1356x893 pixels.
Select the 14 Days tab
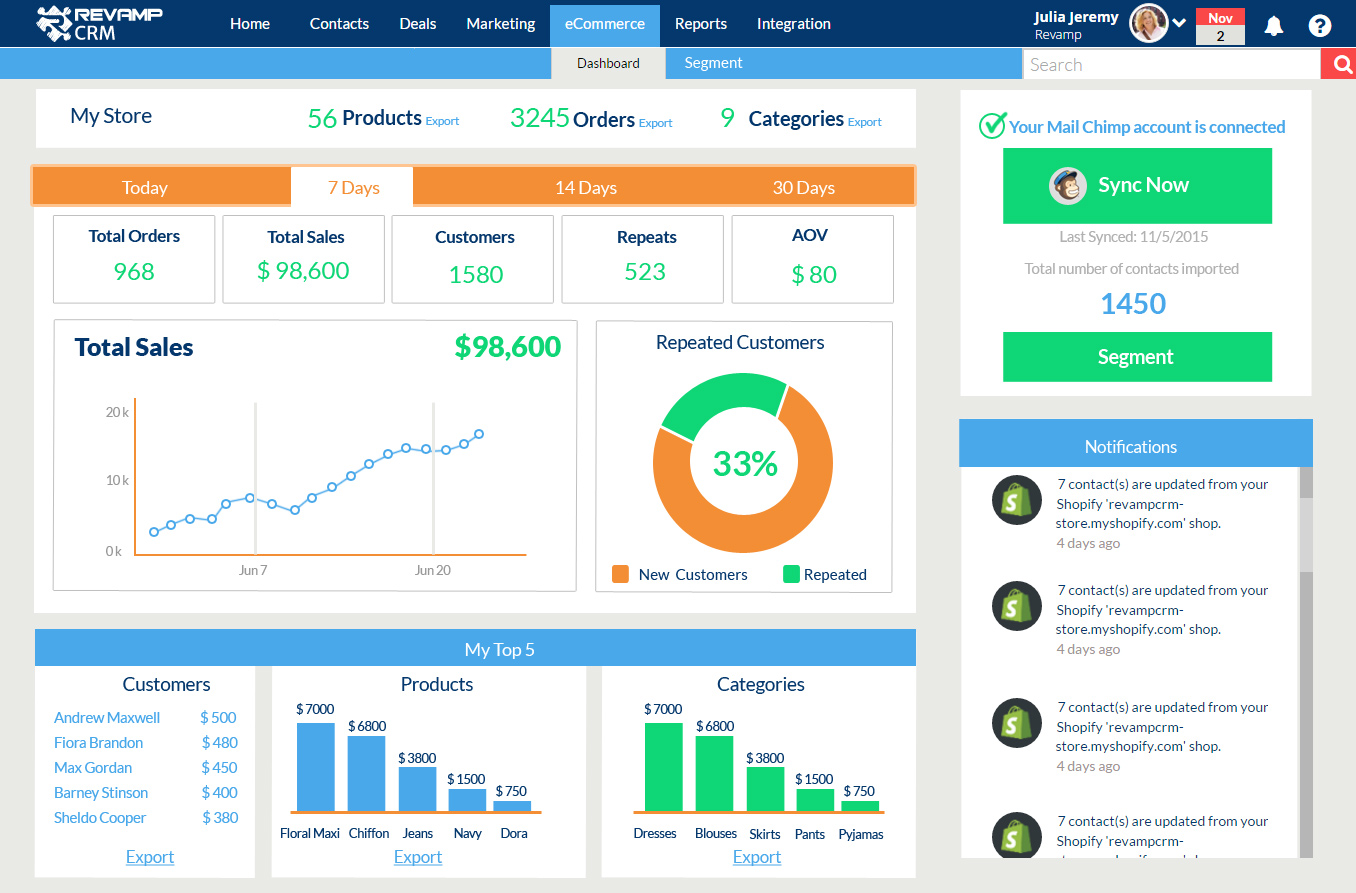(586, 187)
